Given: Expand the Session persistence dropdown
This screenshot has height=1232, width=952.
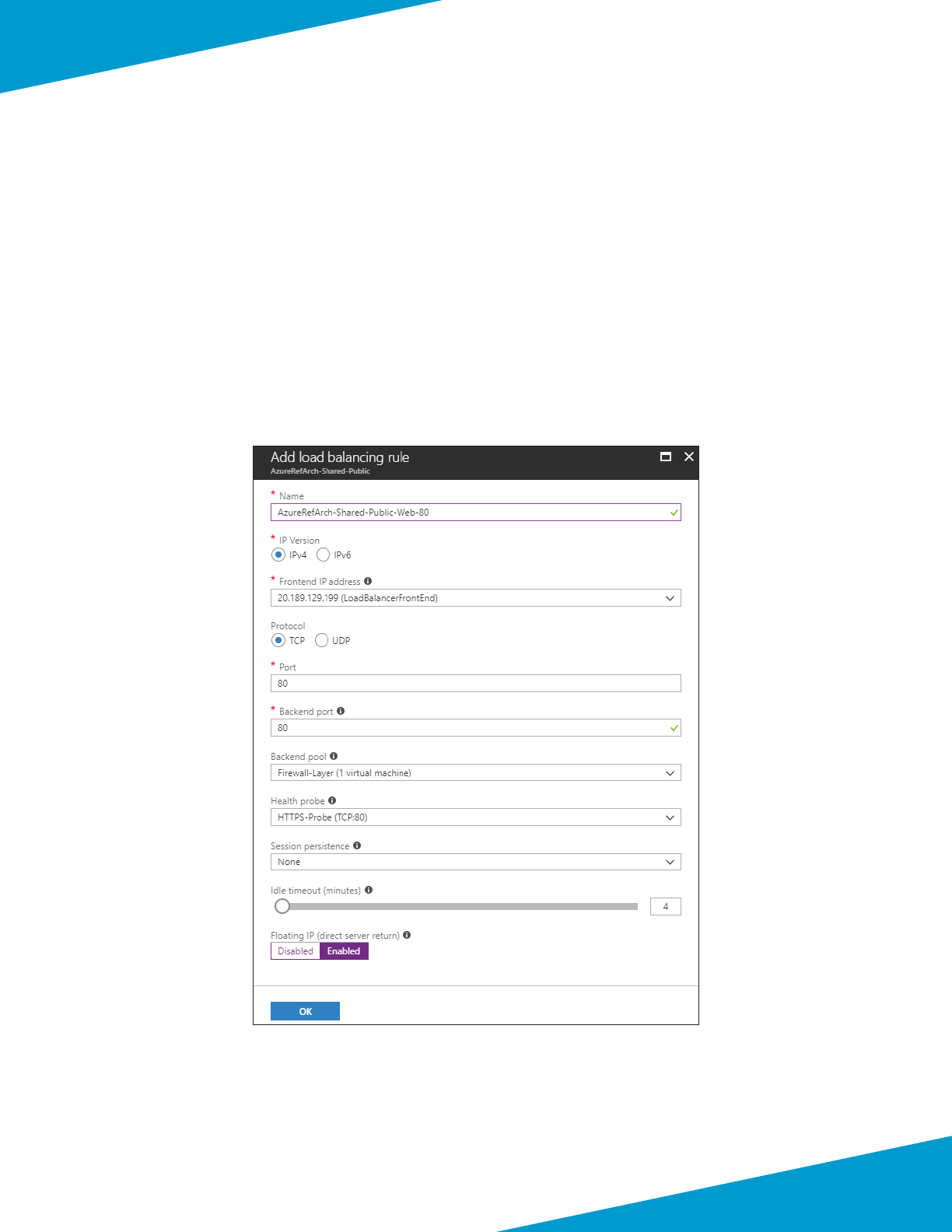Looking at the screenshot, I should (475, 862).
